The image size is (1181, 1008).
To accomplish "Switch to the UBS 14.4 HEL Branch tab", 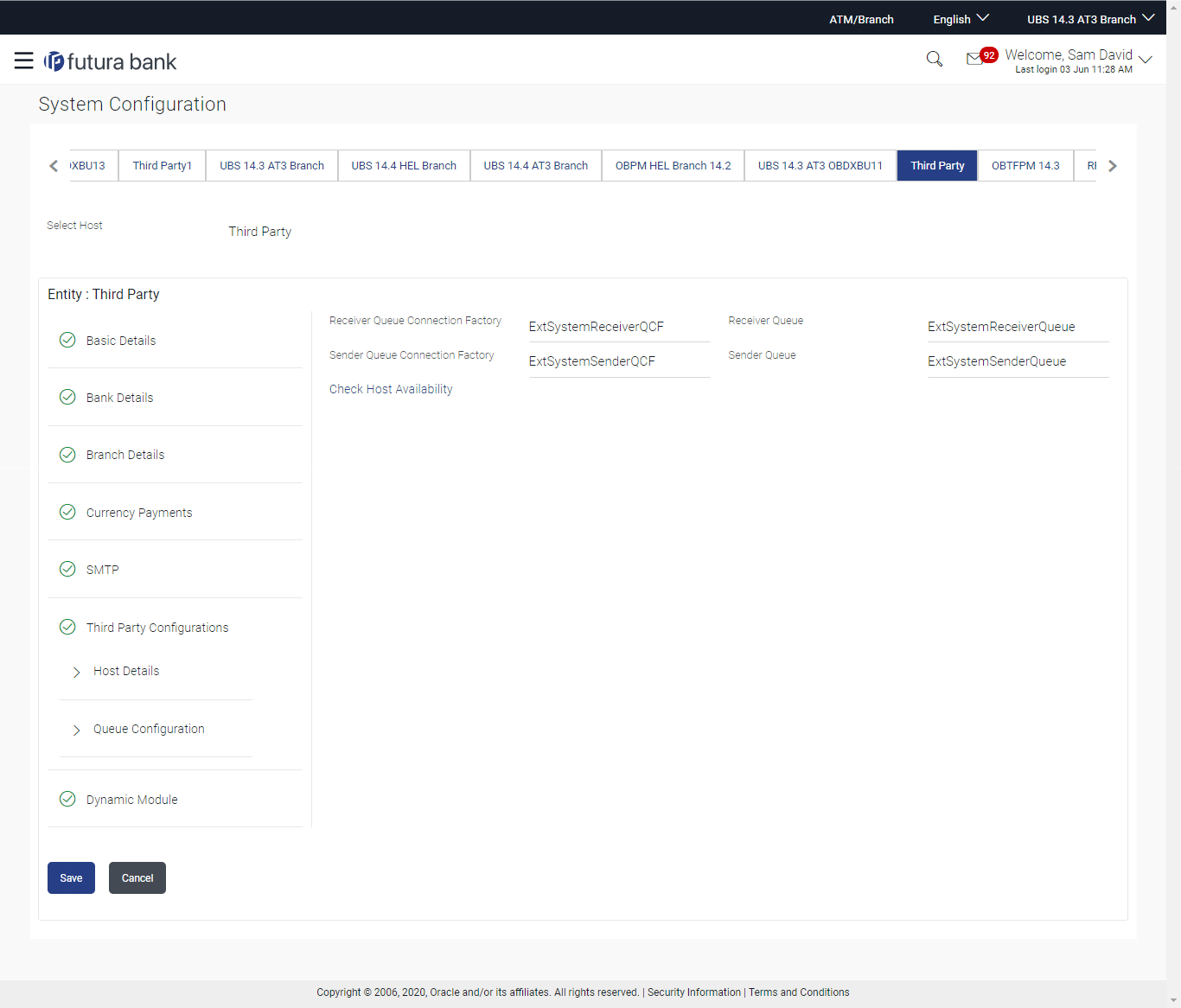I will click(x=404, y=165).
